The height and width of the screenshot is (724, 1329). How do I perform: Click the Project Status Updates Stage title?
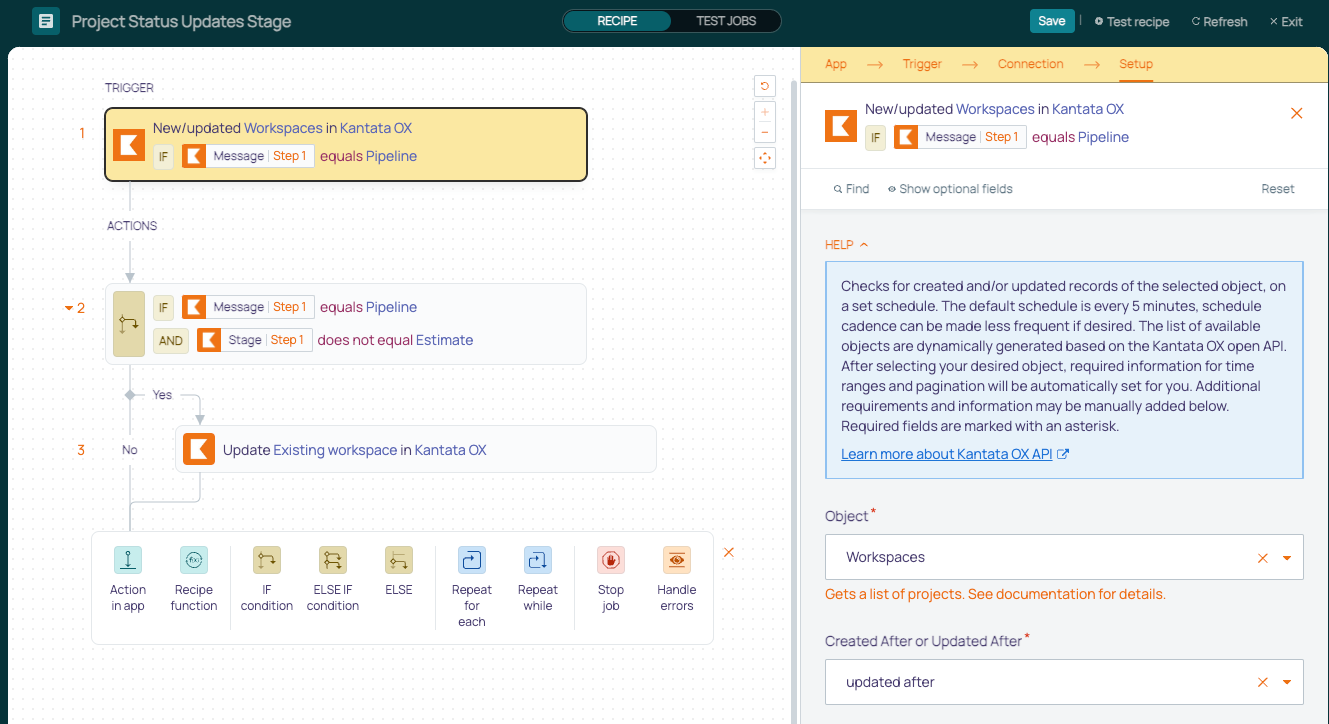[181, 21]
